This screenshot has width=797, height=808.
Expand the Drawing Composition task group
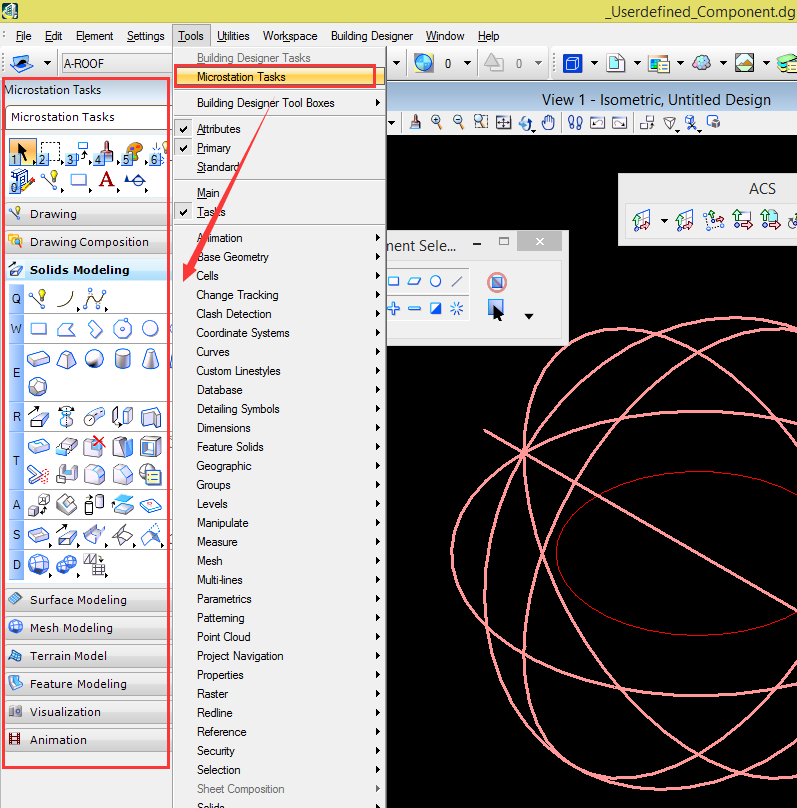87,242
